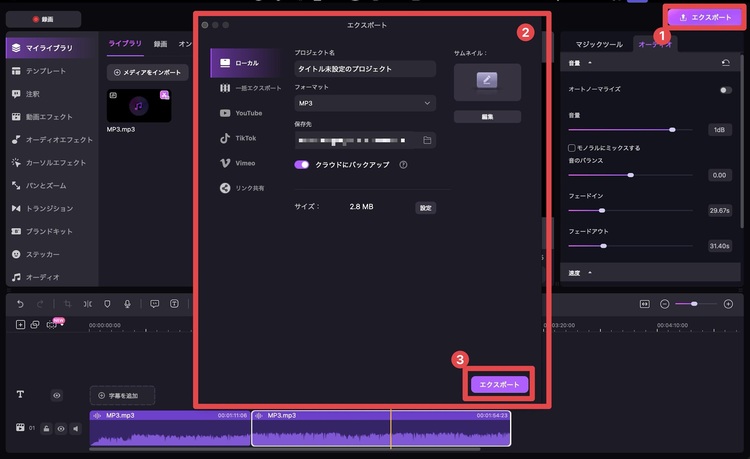Viewport: 750px width, 459px height.
Task: Click the import media button
Action: click(x=147, y=72)
